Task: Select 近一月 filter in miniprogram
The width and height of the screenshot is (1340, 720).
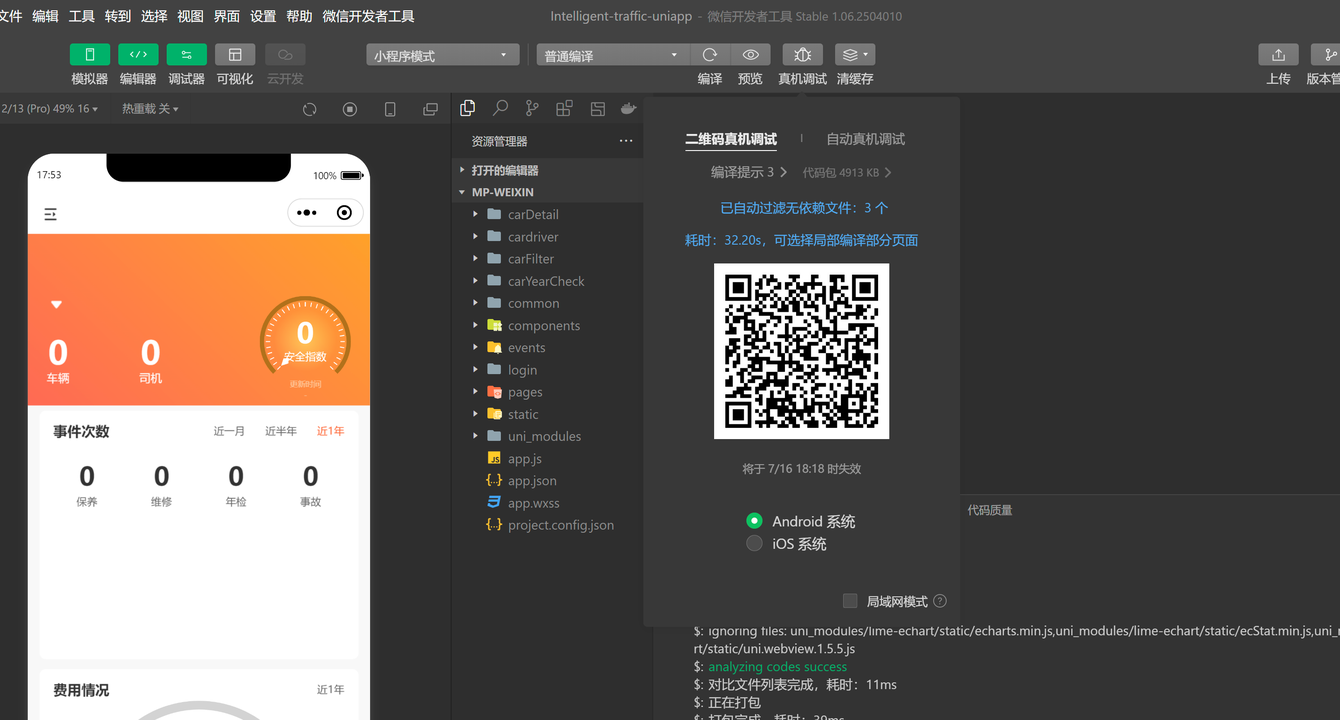Action: 229,431
